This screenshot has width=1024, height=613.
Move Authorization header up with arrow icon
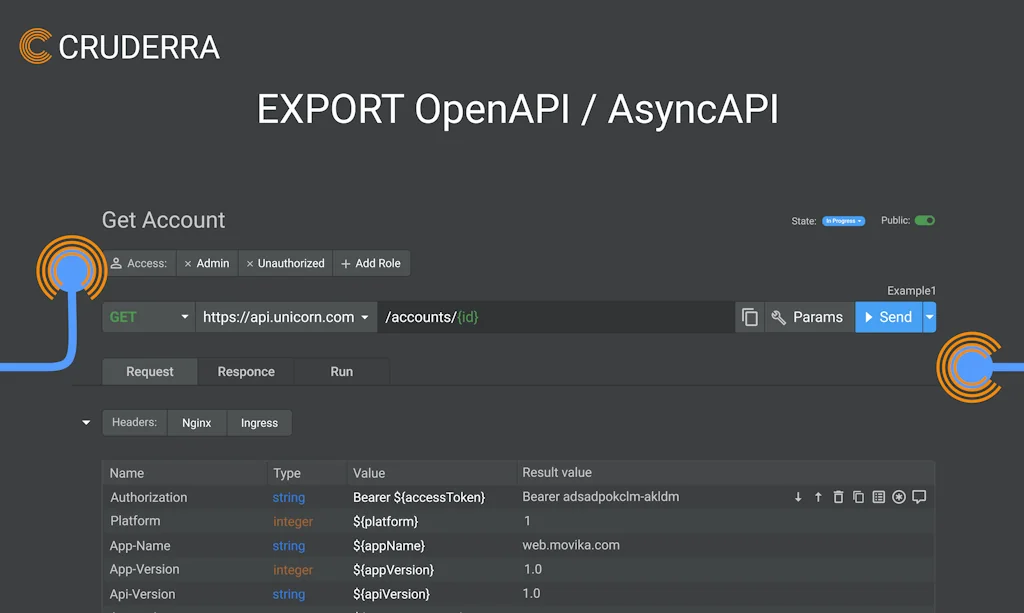818,497
